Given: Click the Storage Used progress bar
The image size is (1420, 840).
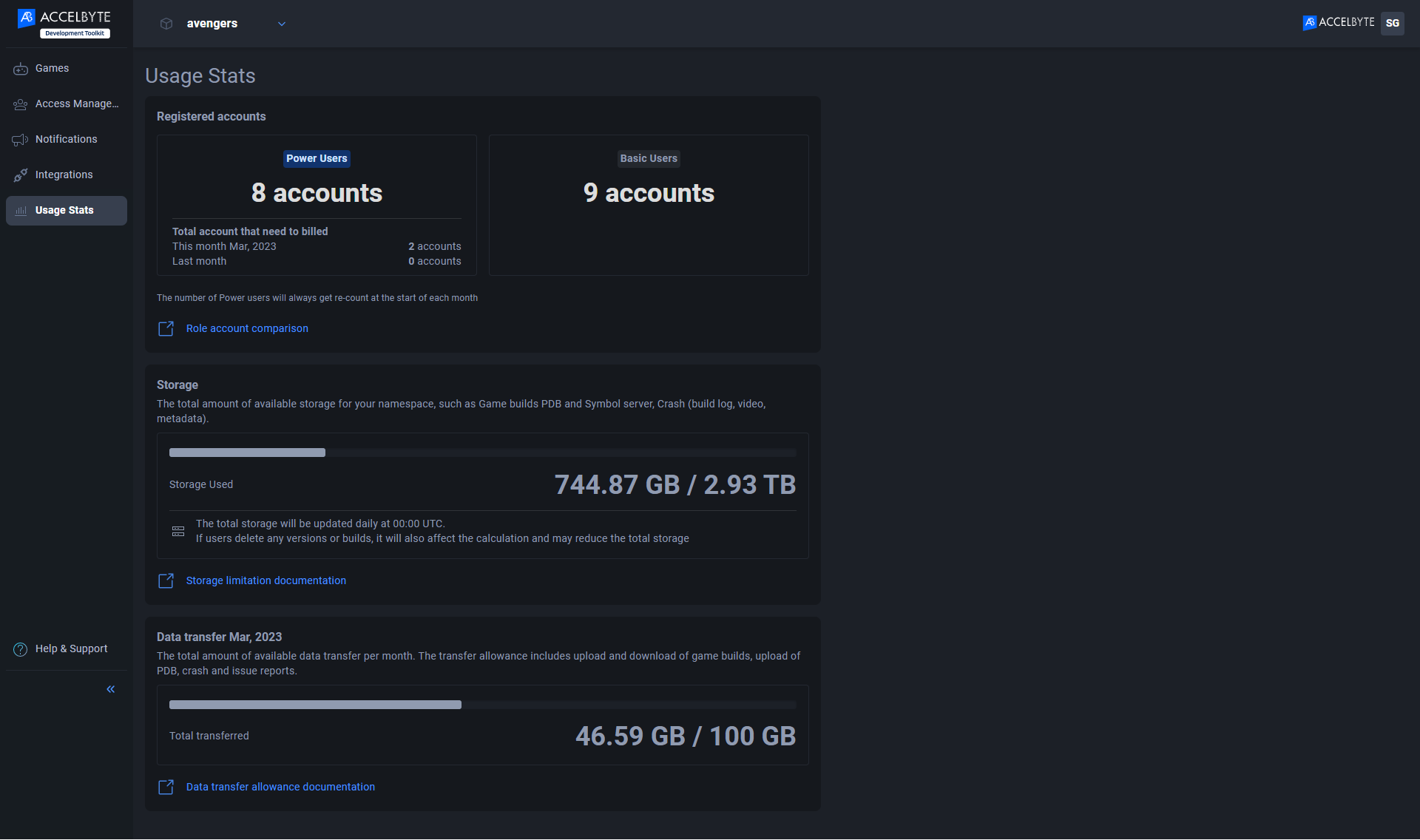Looking at the screenshot, I should (483, 453).
